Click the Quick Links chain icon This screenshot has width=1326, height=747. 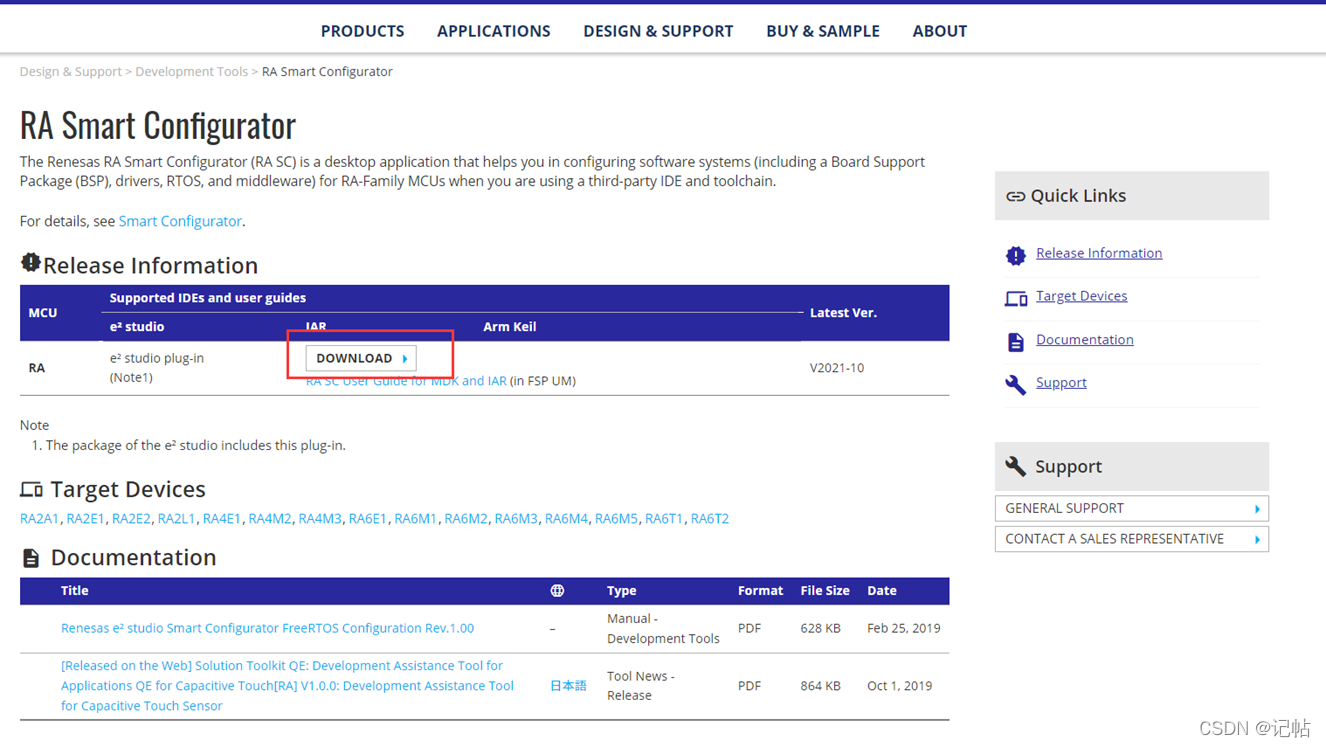(x=1015, y=197)
